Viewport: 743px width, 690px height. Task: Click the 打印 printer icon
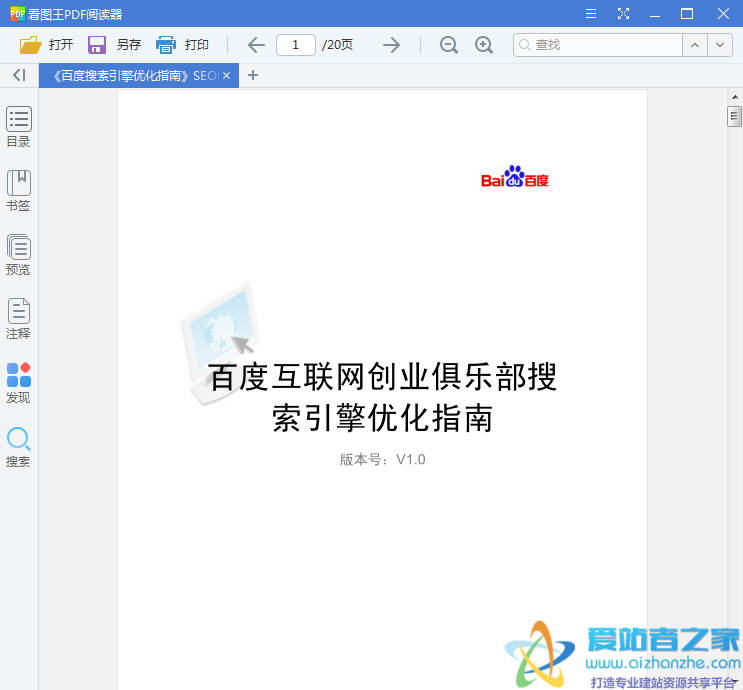tap(166, 45)
